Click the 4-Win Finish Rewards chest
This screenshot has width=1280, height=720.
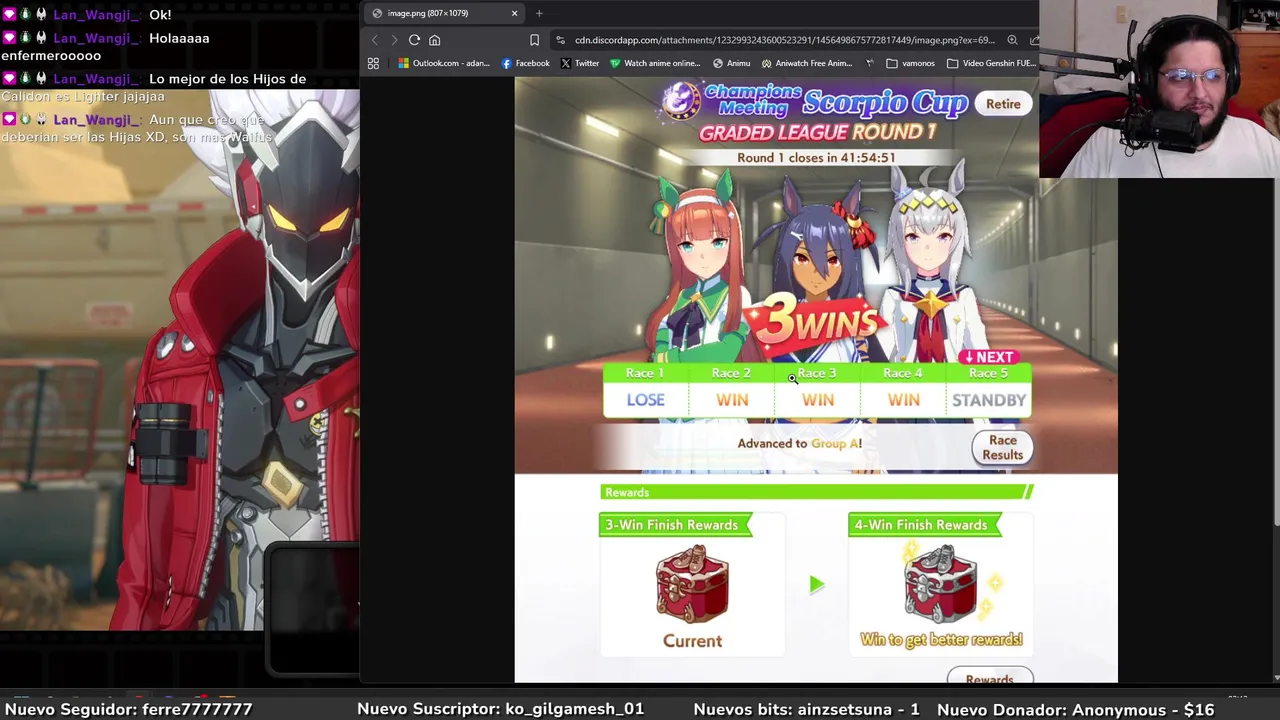940,584
